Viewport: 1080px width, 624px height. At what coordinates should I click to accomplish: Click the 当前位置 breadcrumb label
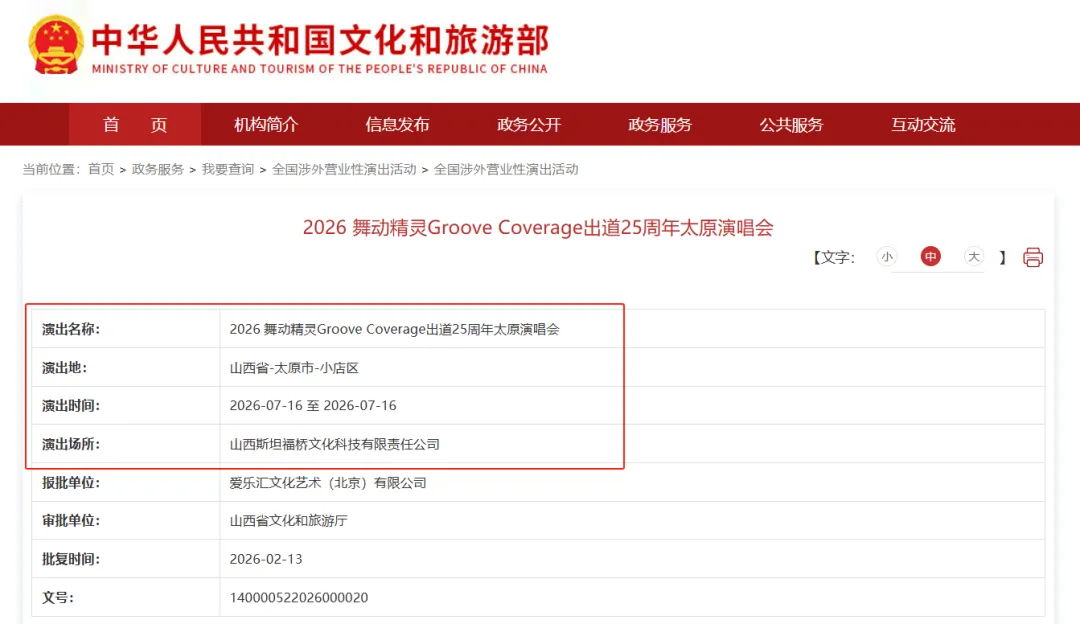pos(52,169)
